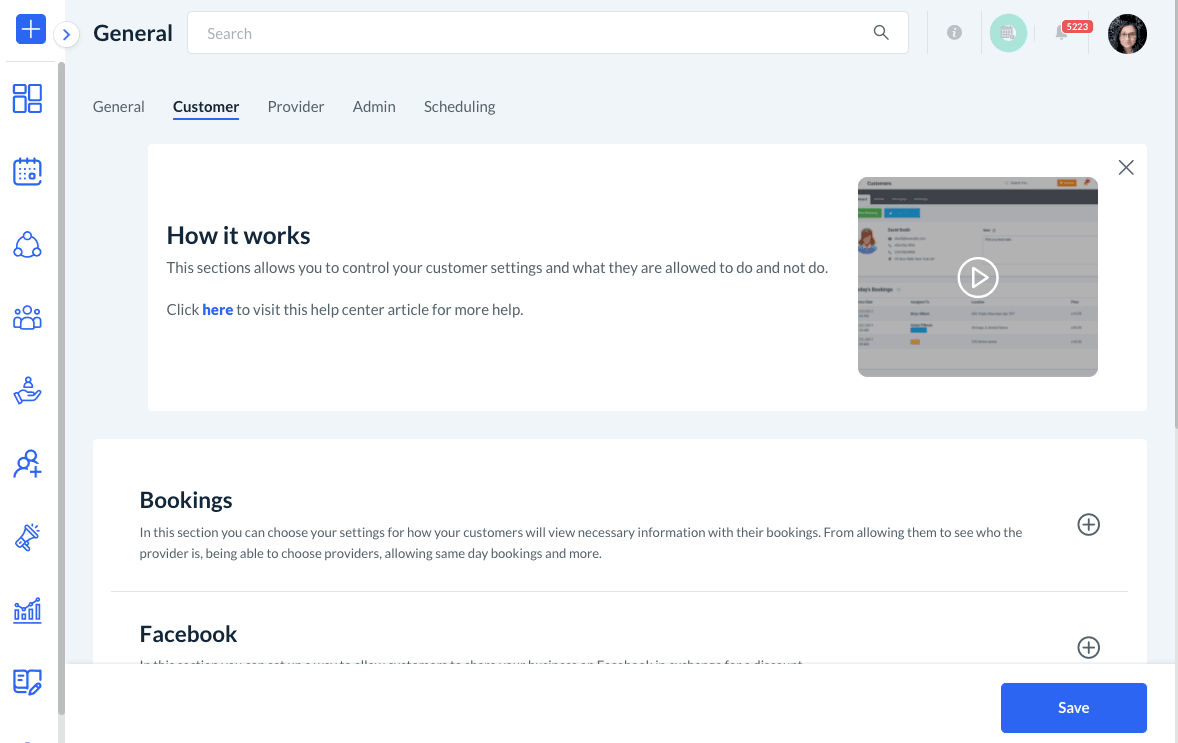This screenshot has height=743, width=1178.
Task: Click the Save button
Action: [1073, 708]
